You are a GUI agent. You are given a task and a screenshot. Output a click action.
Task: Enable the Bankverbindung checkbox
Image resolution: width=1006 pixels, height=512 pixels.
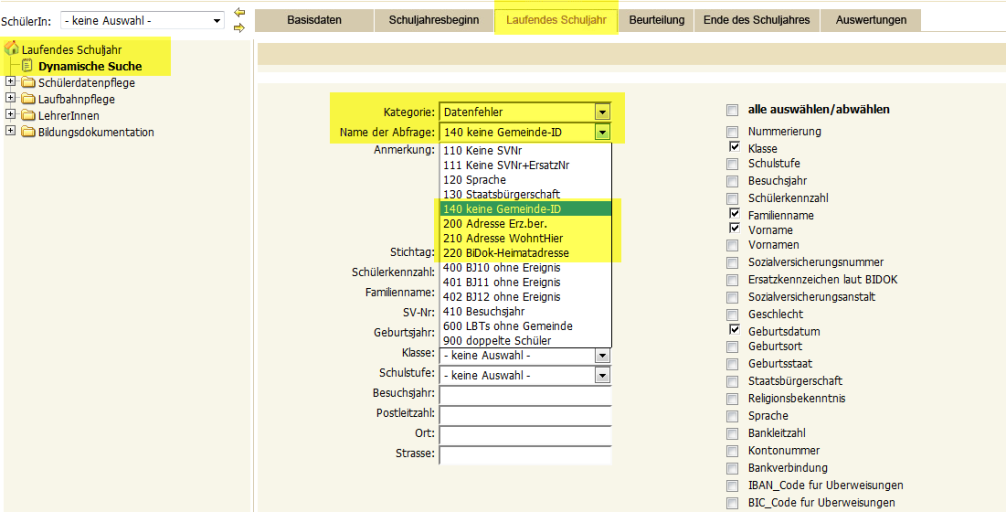732,468
